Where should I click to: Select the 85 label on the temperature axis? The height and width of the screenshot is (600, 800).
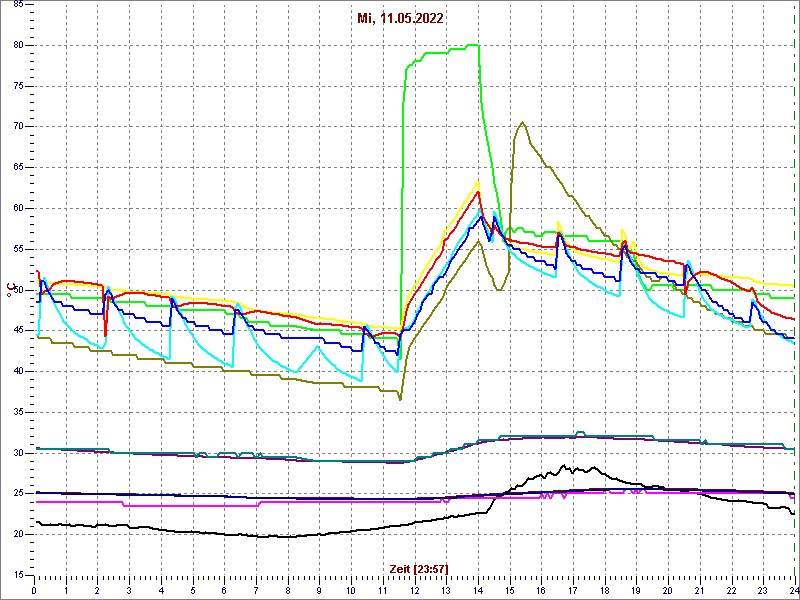pyautogui.click(x=17, y=4)
